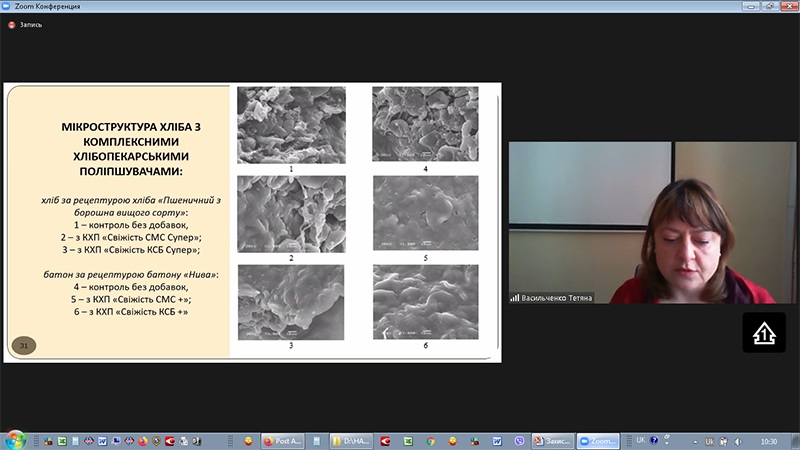This screenshot has width=800, height=450.
Task: Launch Viber from the taskbar
Action: [x=519, y=440]
